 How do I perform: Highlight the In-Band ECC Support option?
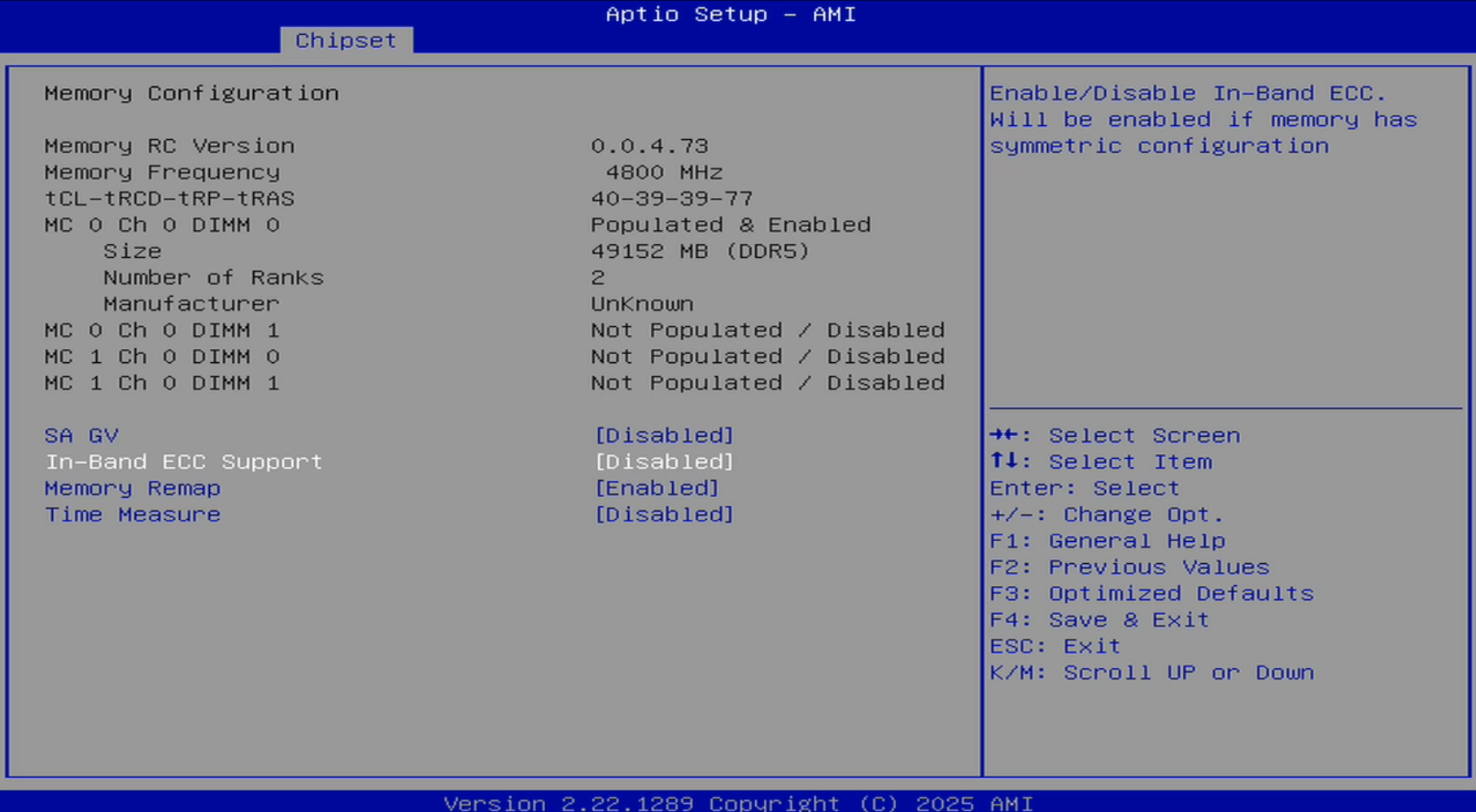pos(183,461)
